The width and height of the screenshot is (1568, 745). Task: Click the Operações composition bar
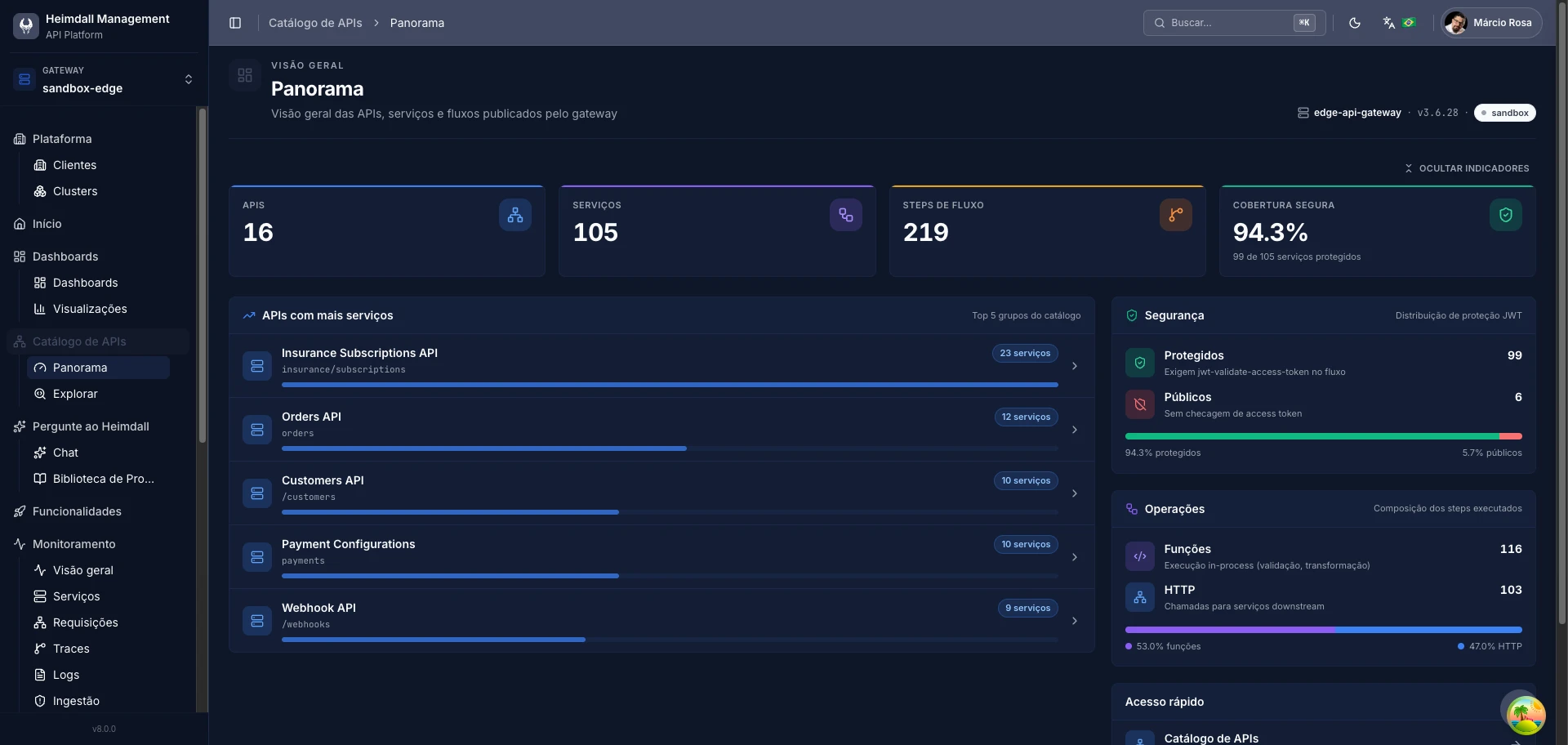tap(1324, 630)
